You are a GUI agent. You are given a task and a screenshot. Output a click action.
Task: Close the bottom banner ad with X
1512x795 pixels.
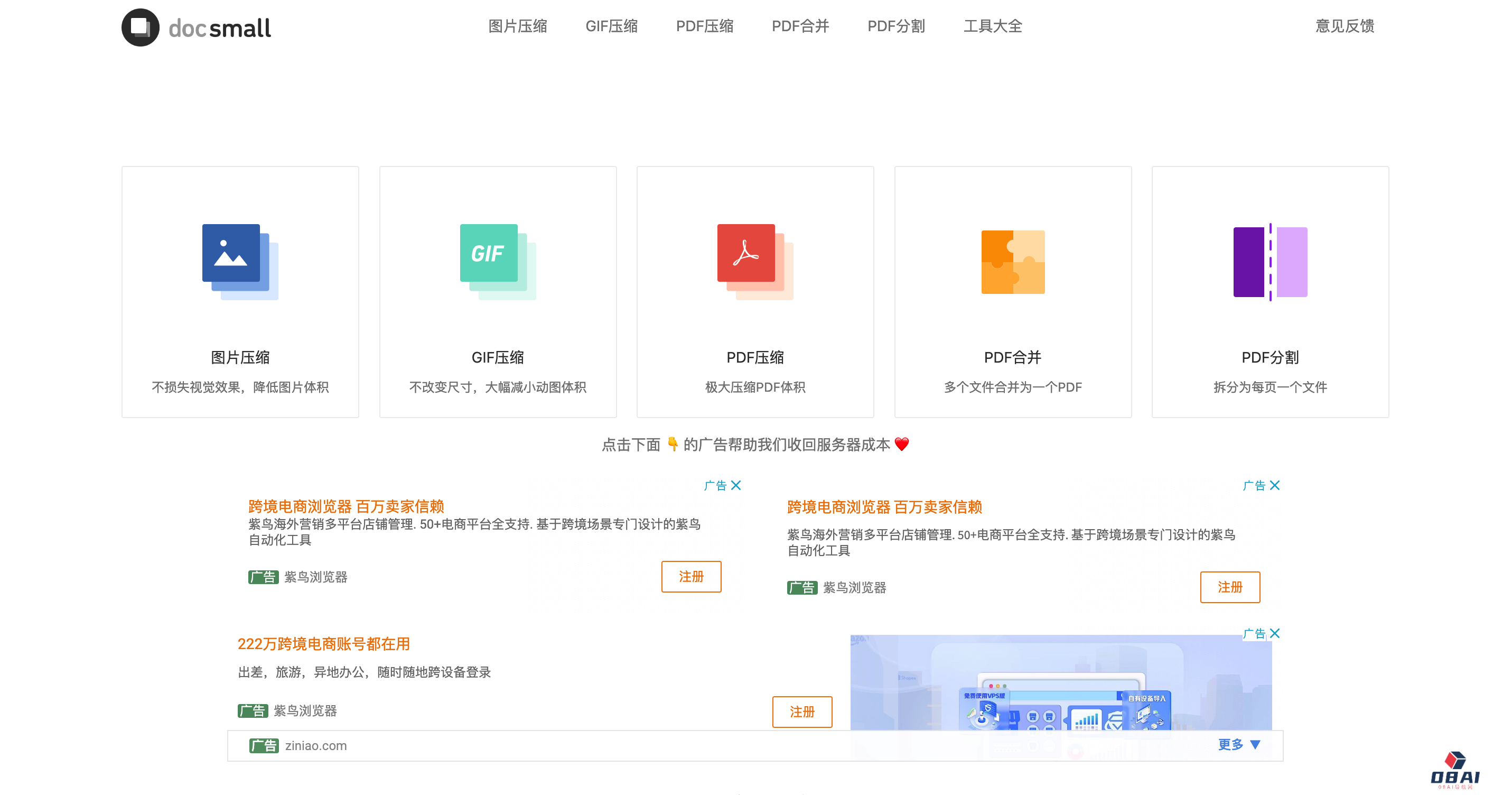pos(1275,633)
